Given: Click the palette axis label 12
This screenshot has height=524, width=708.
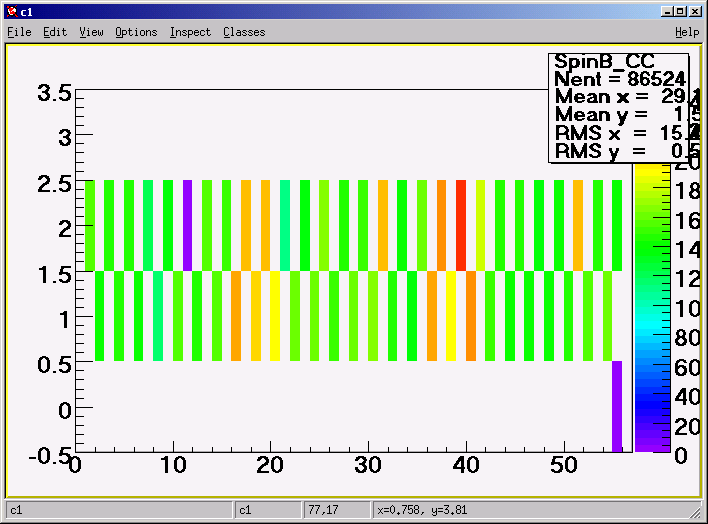Looking at the screenshot, I should click(687, 280).
